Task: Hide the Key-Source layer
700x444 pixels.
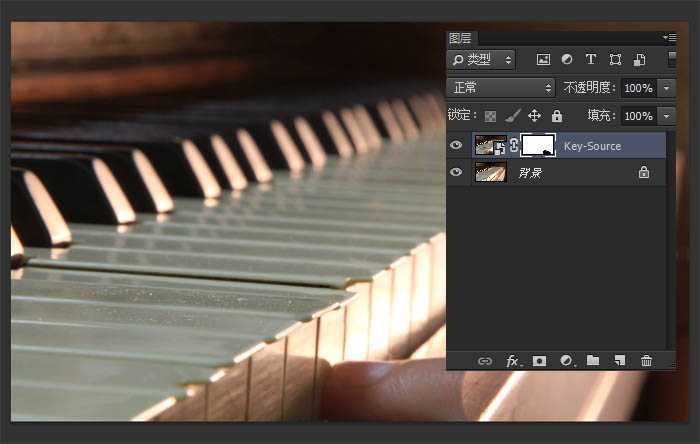Action: [456, 145]
